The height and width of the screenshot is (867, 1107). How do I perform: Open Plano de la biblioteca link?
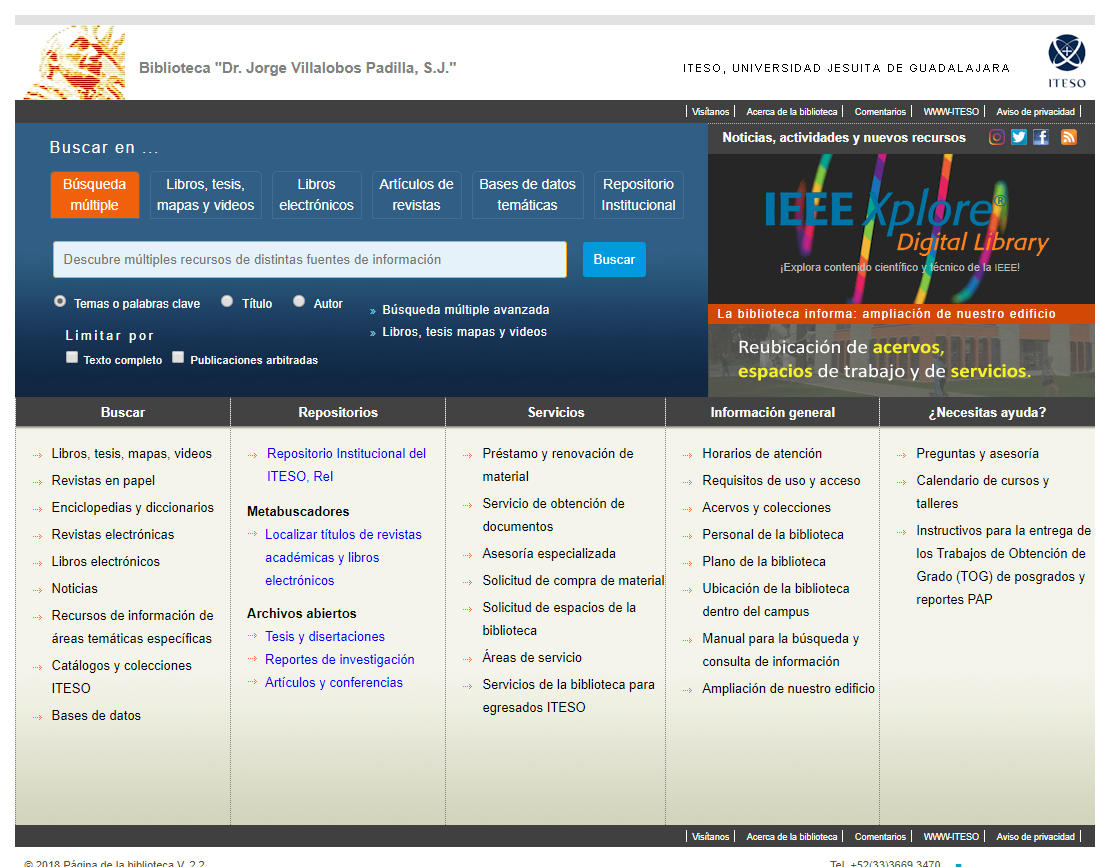764,561
